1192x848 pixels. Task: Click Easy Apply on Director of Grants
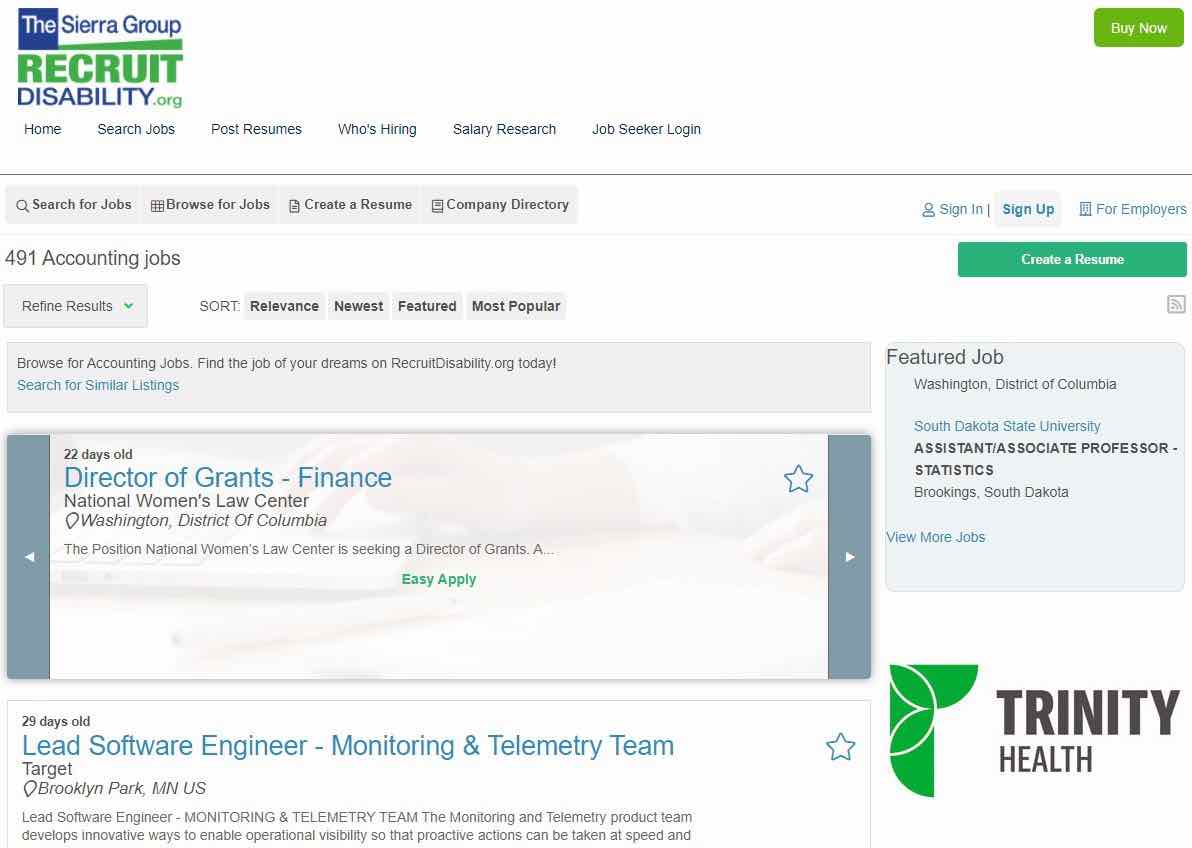coord(439,580)
